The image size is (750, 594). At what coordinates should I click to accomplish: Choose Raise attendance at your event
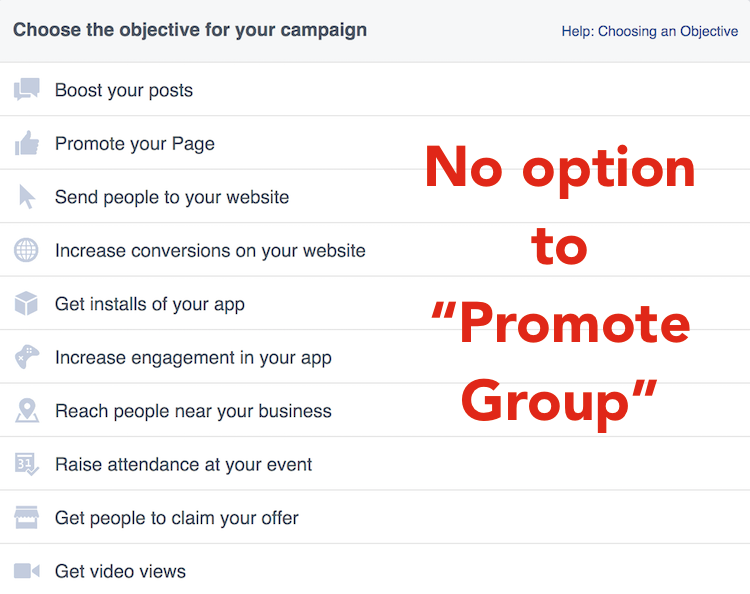(183, 464)
